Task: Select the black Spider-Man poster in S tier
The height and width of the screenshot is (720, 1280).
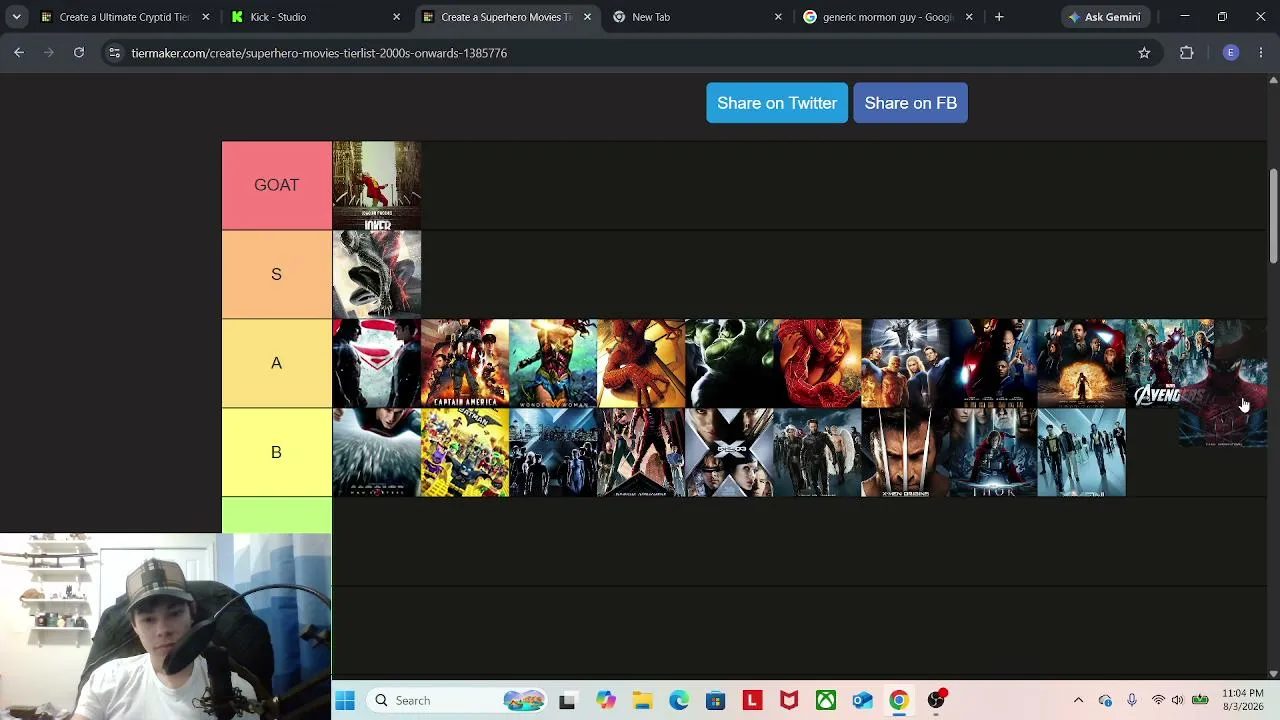Action: click(x=377, y=274)
